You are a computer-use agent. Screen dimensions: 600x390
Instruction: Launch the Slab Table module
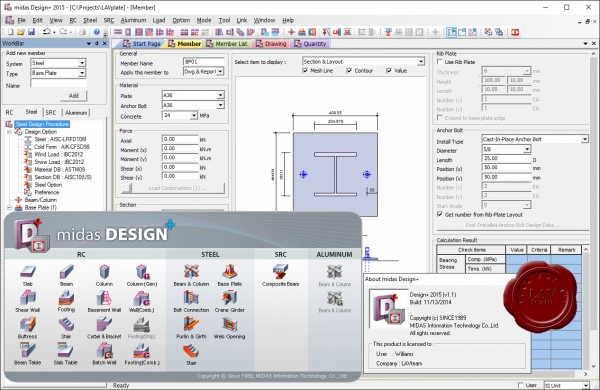click(65, 351)
